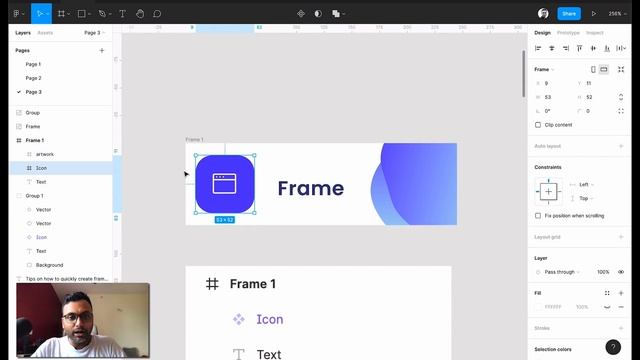The width and height of the screenshot is (640, 360).
Task: Open the help question mark button
Action: (x=613, y=347)
